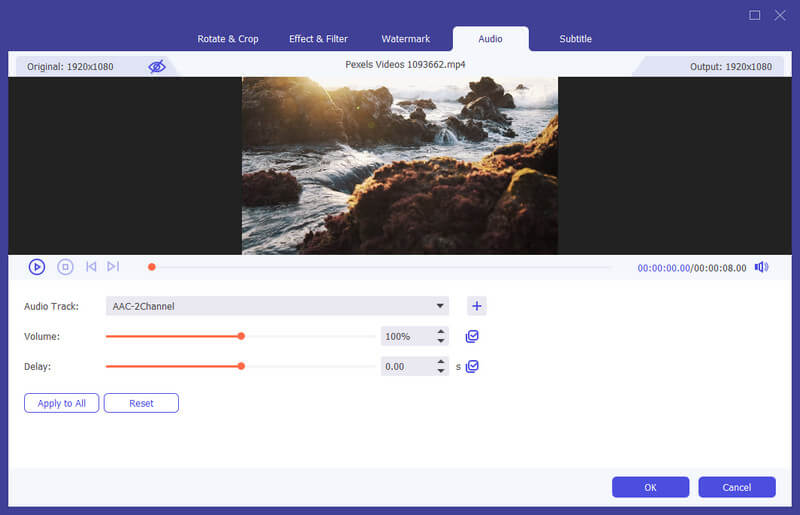Maximize the editor window

(755, 15)
